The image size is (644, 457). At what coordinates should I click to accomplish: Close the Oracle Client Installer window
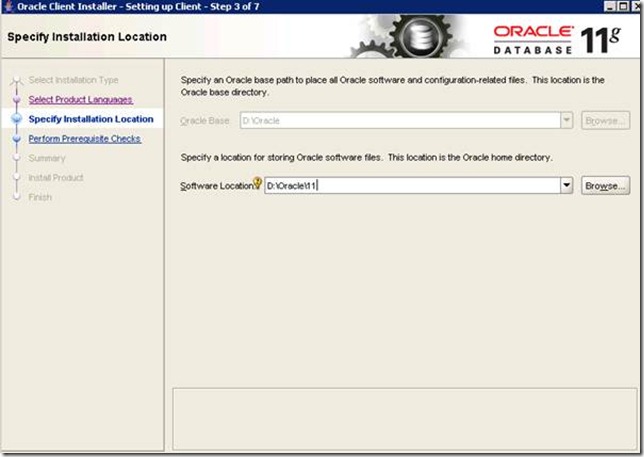pos(634,7)
